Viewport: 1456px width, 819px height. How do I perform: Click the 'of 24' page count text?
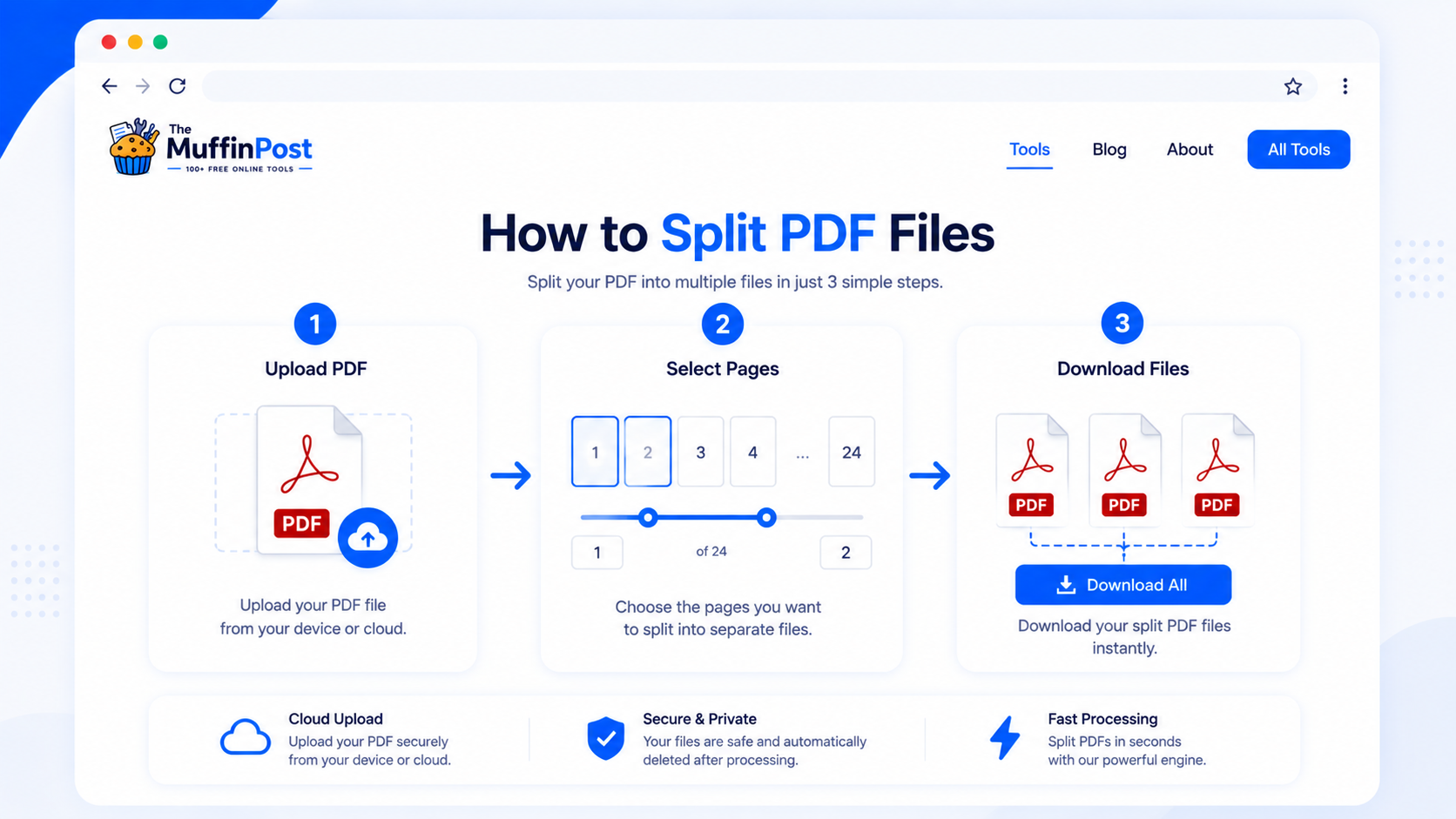[711, 552]
